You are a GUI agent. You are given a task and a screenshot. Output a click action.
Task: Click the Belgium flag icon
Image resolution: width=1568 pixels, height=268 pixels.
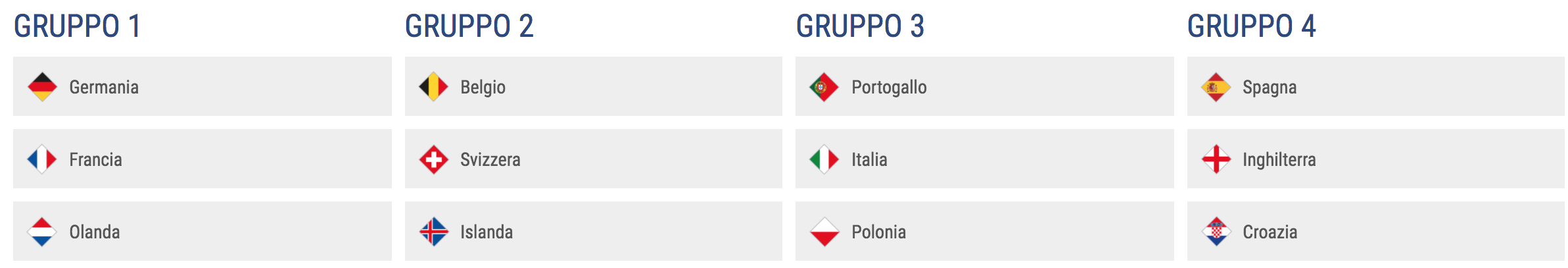pos(433,87)
